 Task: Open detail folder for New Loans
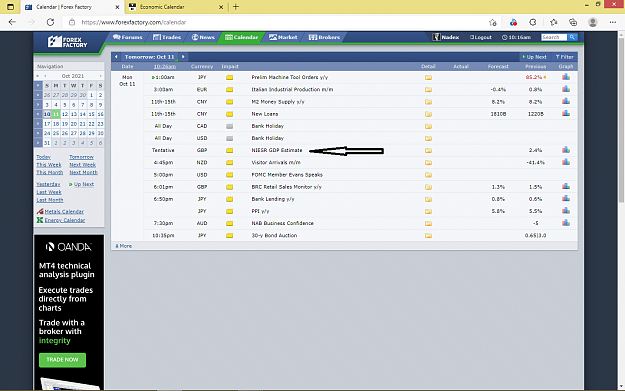[428, 114]
